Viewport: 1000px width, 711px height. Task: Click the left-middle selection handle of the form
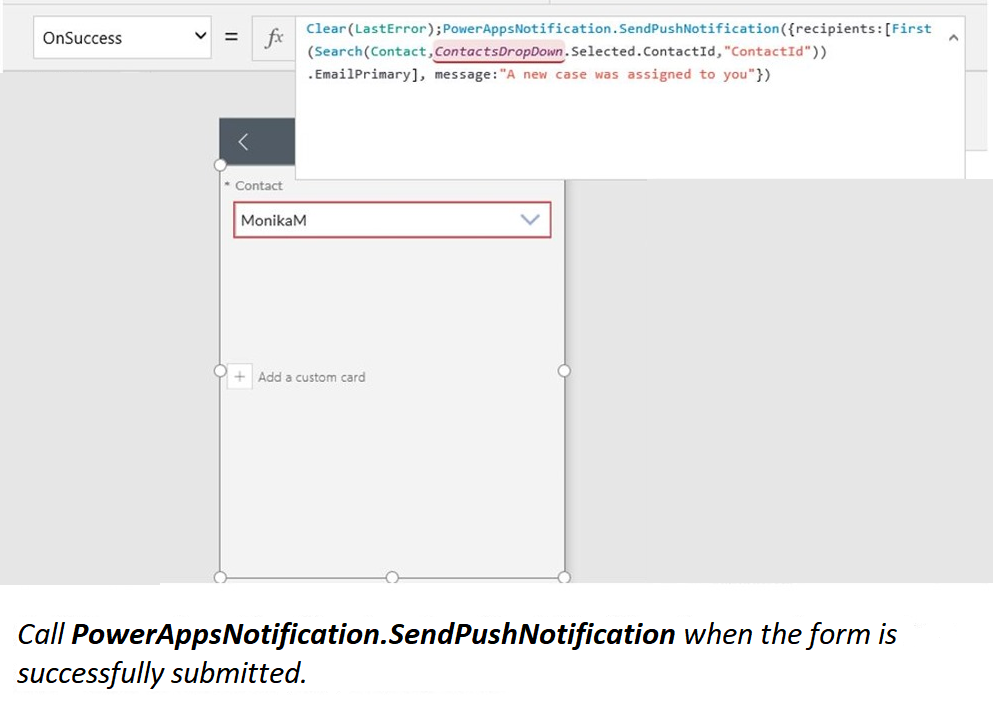[x=219, y=372]
